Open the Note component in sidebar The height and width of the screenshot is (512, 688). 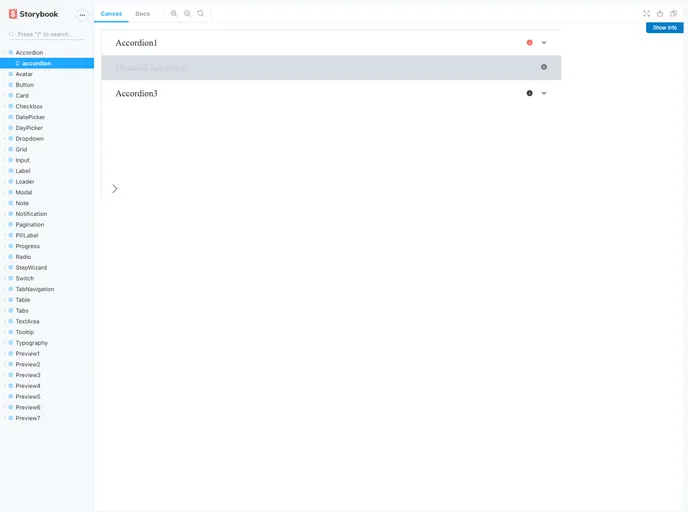[22, 203]
